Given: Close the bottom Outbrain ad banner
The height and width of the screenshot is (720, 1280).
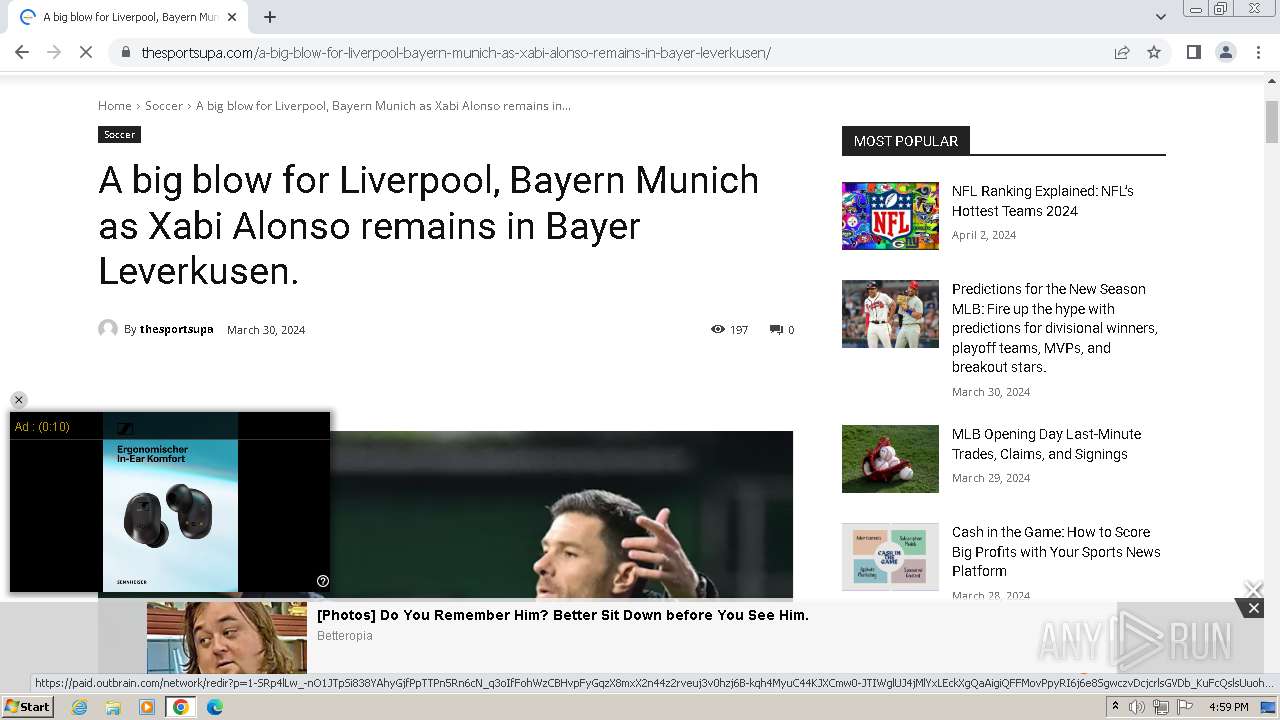Looking at the screenshot, I should pos(1253,608).
